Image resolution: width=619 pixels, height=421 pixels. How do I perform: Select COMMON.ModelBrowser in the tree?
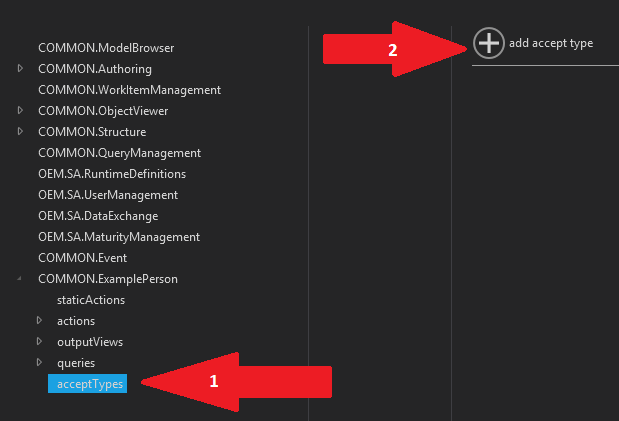coord(106,48)
